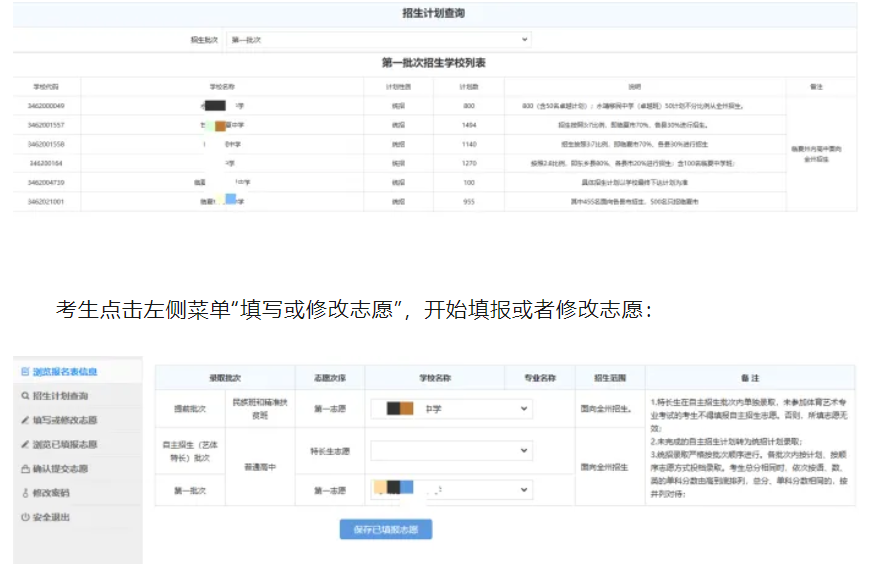Screen dimensions: 874x564
Task: Select the row with school code 3462001557
Action: click(x=46, y=125)
